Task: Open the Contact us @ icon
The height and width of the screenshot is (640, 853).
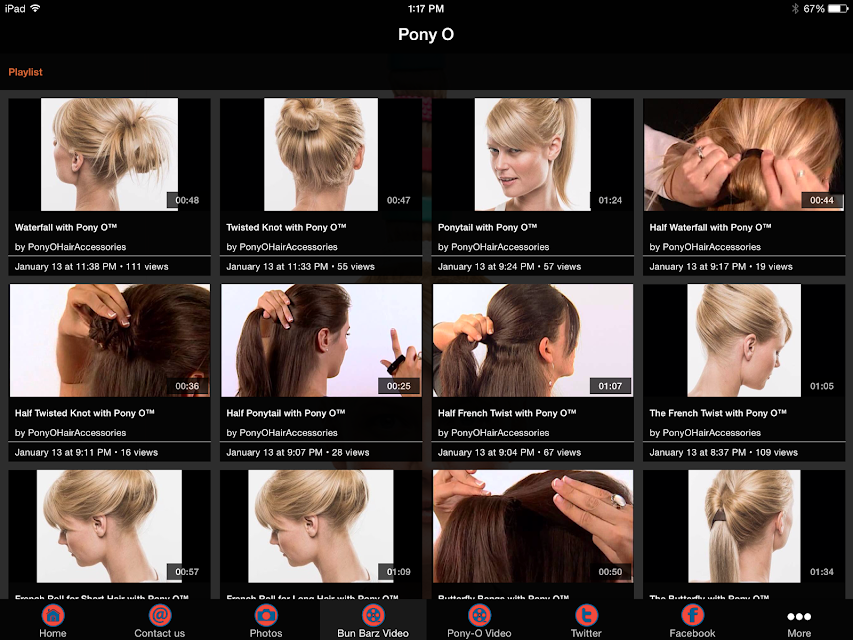Action: pyautogui.click(x=159, y=616)
